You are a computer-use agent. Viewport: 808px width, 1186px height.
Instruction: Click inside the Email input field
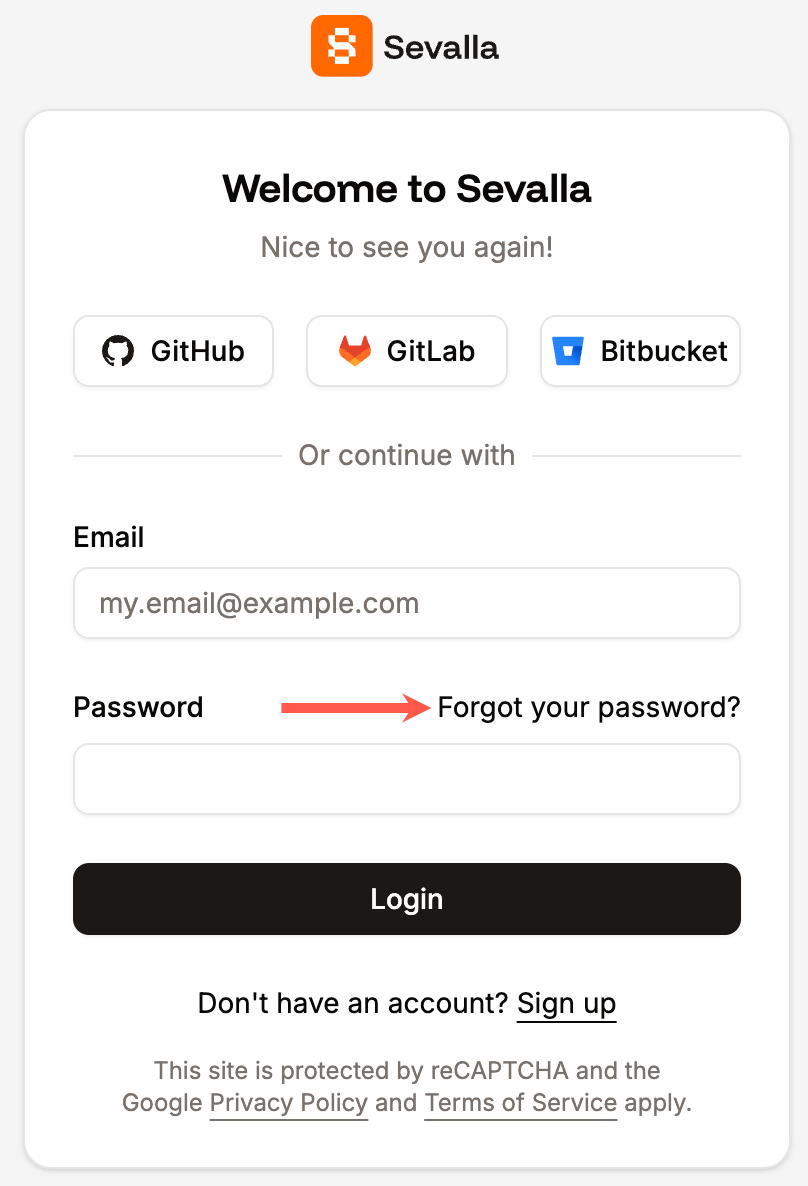pos(406,603)
